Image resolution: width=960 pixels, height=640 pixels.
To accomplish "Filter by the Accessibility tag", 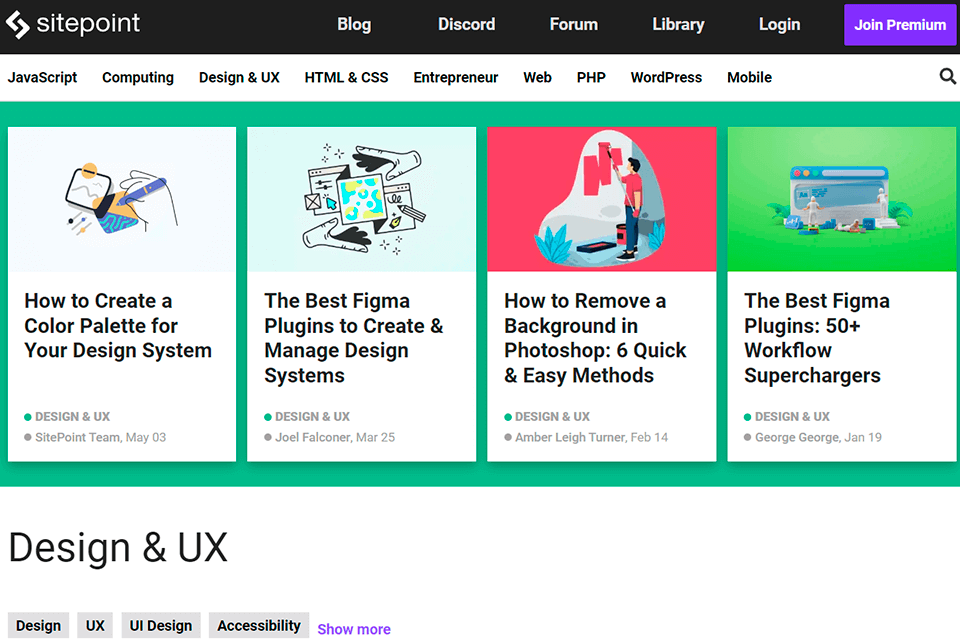I will tap(259, 625).
